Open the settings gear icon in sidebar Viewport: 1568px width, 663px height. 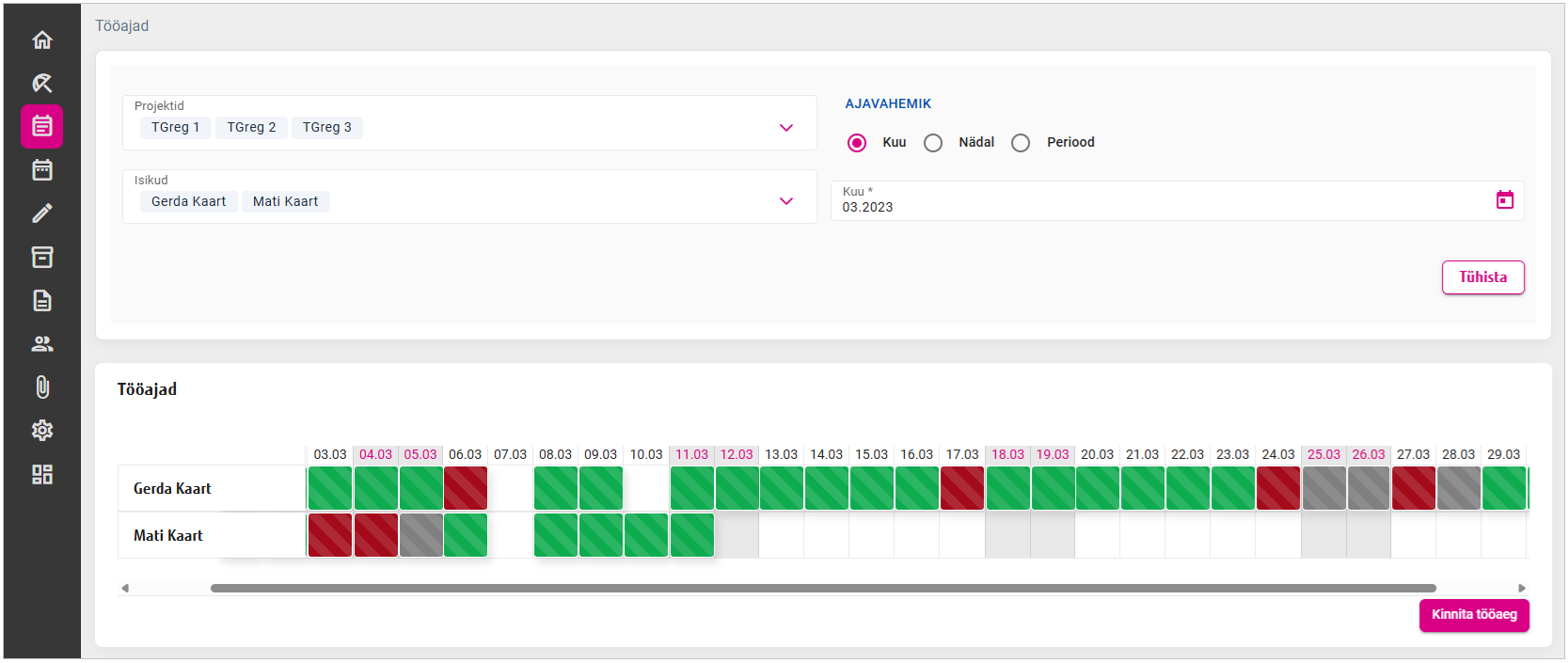[42, 431]
